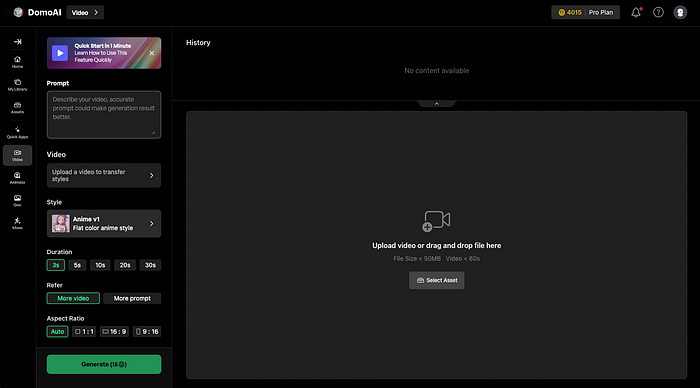Click the No content available text
Image resolution: width=700 pixels, height=388 pixels.
(437, 71)
